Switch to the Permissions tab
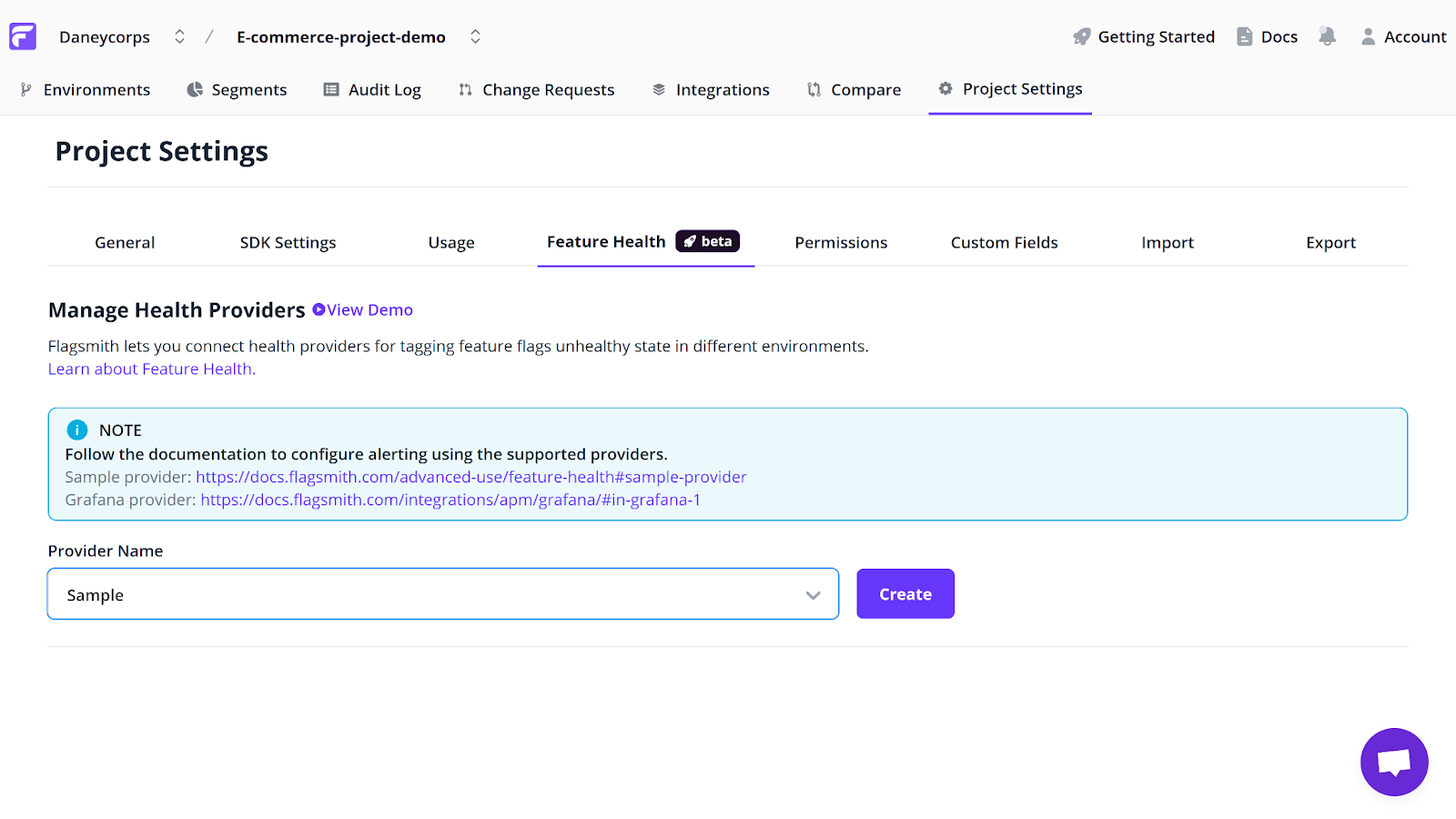1456x819 pixels. pos(841,242)
